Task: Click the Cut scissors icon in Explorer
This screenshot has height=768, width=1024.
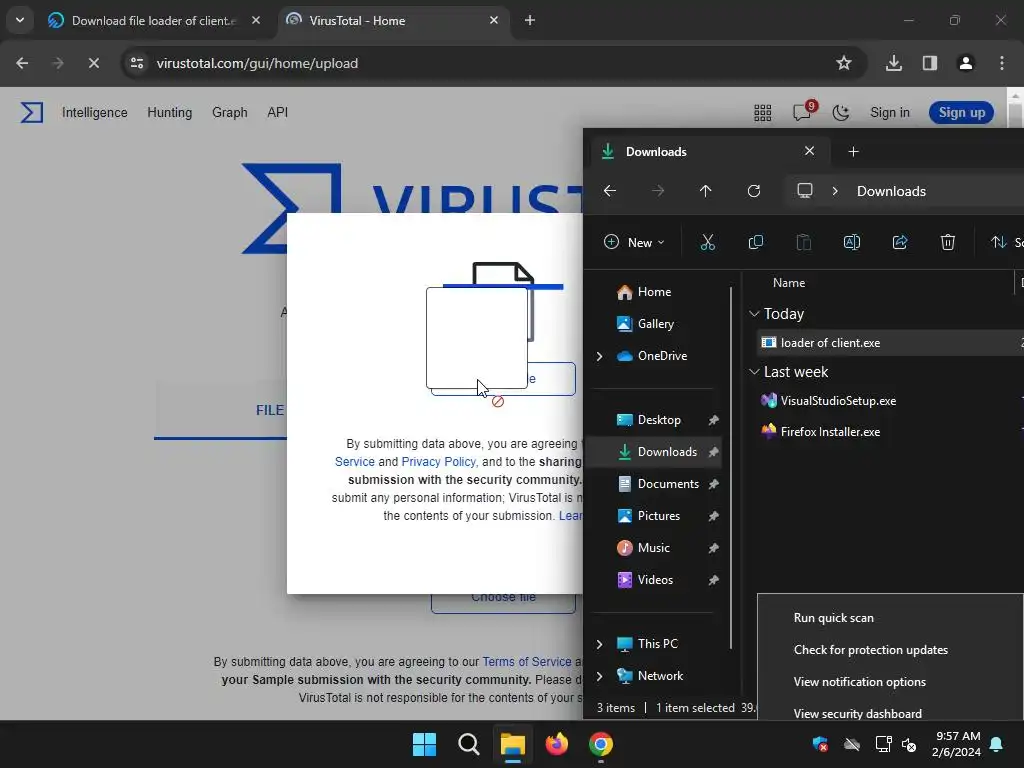Action: [707, 242]
